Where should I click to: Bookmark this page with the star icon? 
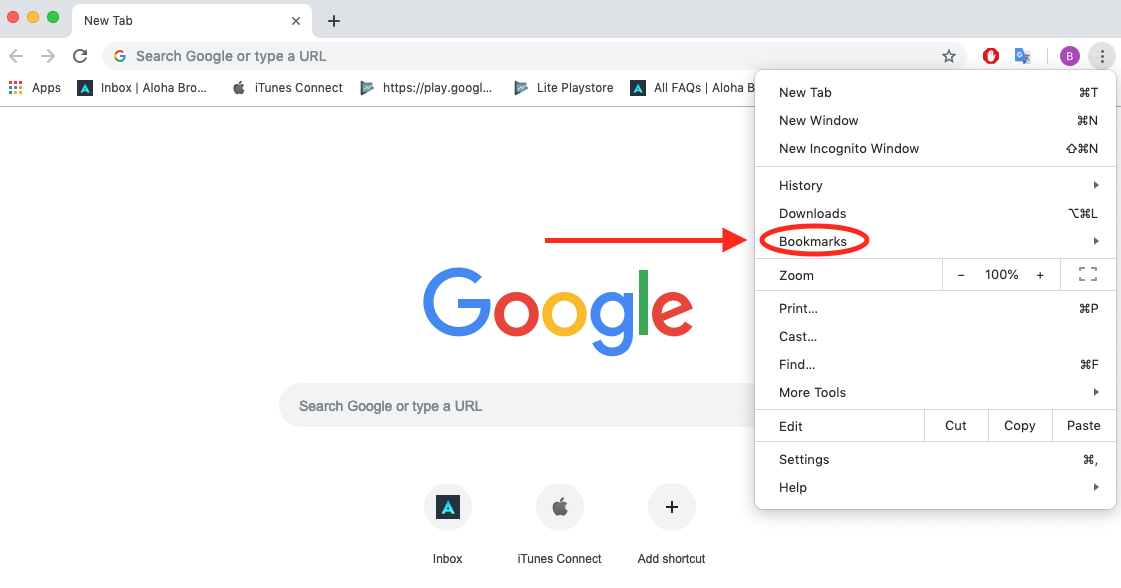pyautogui.click(x=949, y=56)
